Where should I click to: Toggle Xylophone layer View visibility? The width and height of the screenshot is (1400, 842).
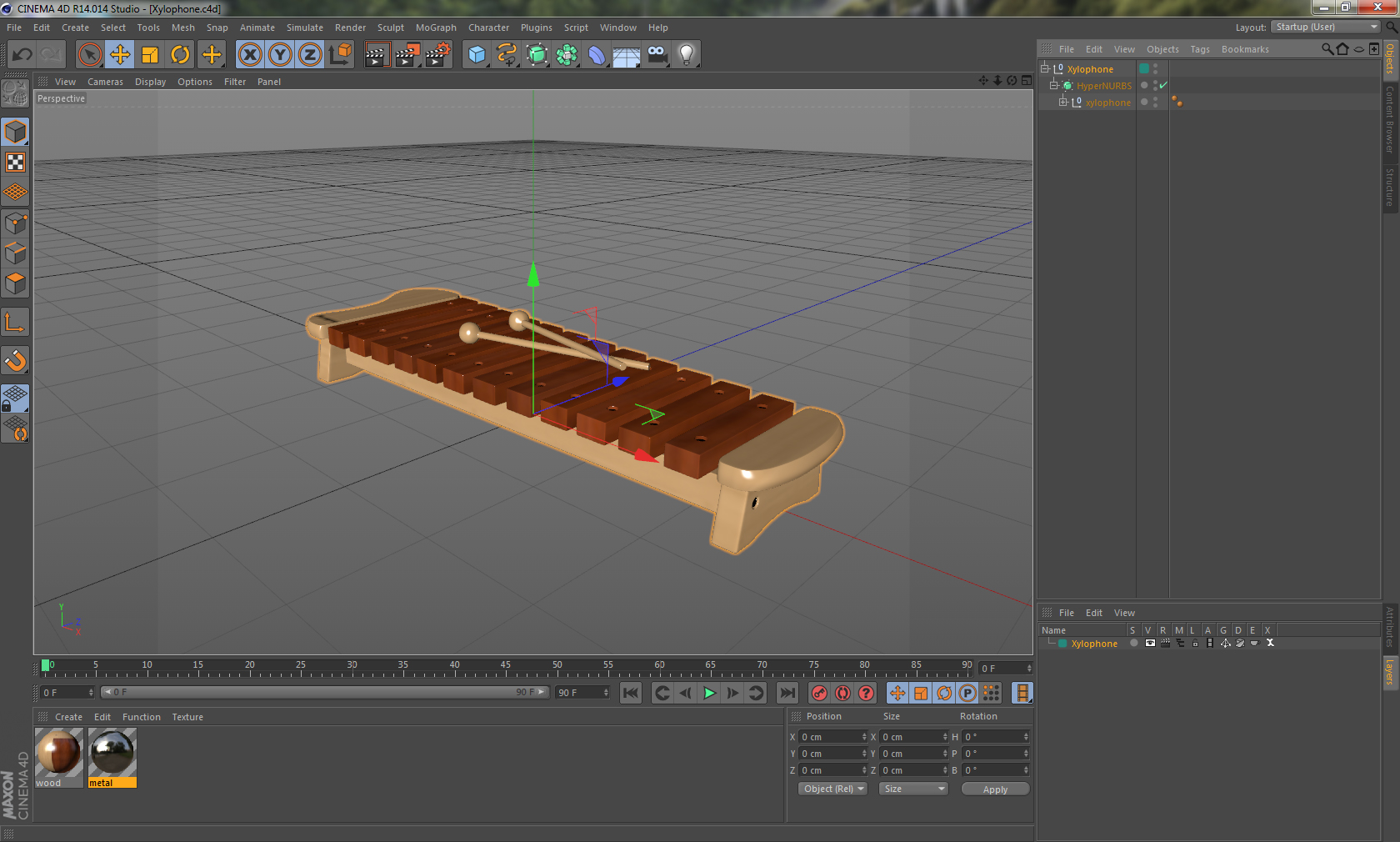[1150, 643]
